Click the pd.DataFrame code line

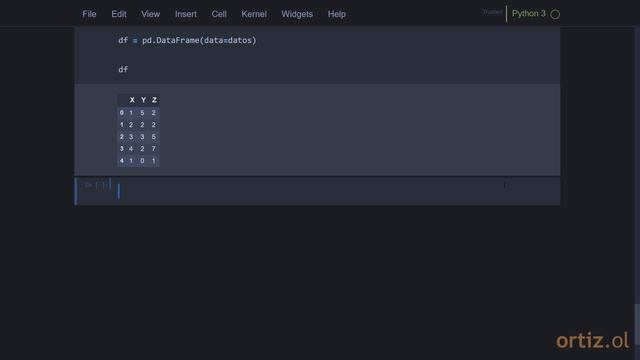(187, 40)
